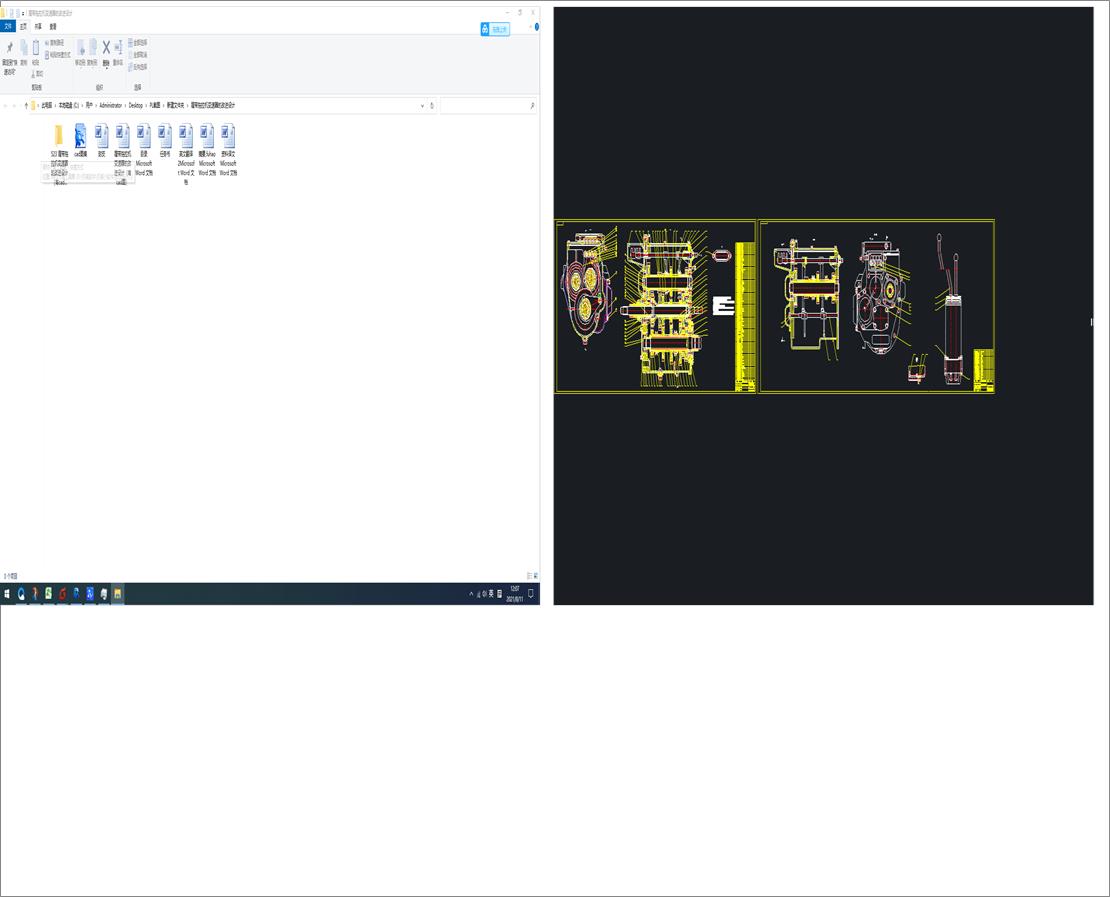
Task: Go up one folder level with the up arrow
Action: coord(26,105)
